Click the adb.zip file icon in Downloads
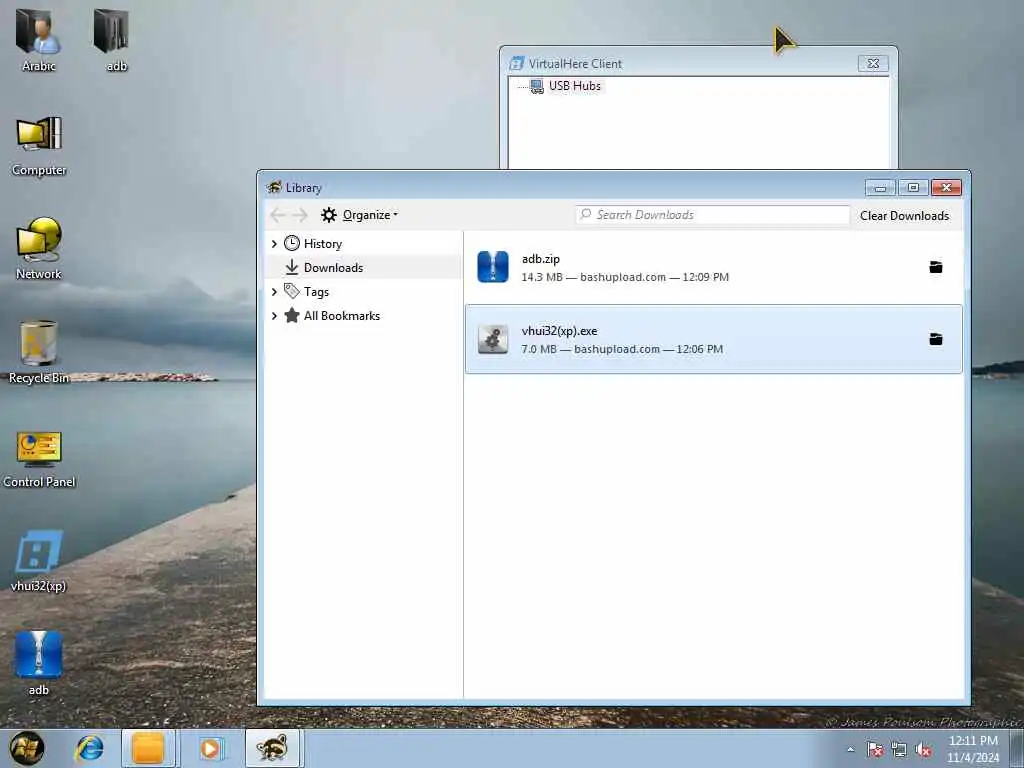This screenshot has height=768, width=1024. [x=493, y=267]
